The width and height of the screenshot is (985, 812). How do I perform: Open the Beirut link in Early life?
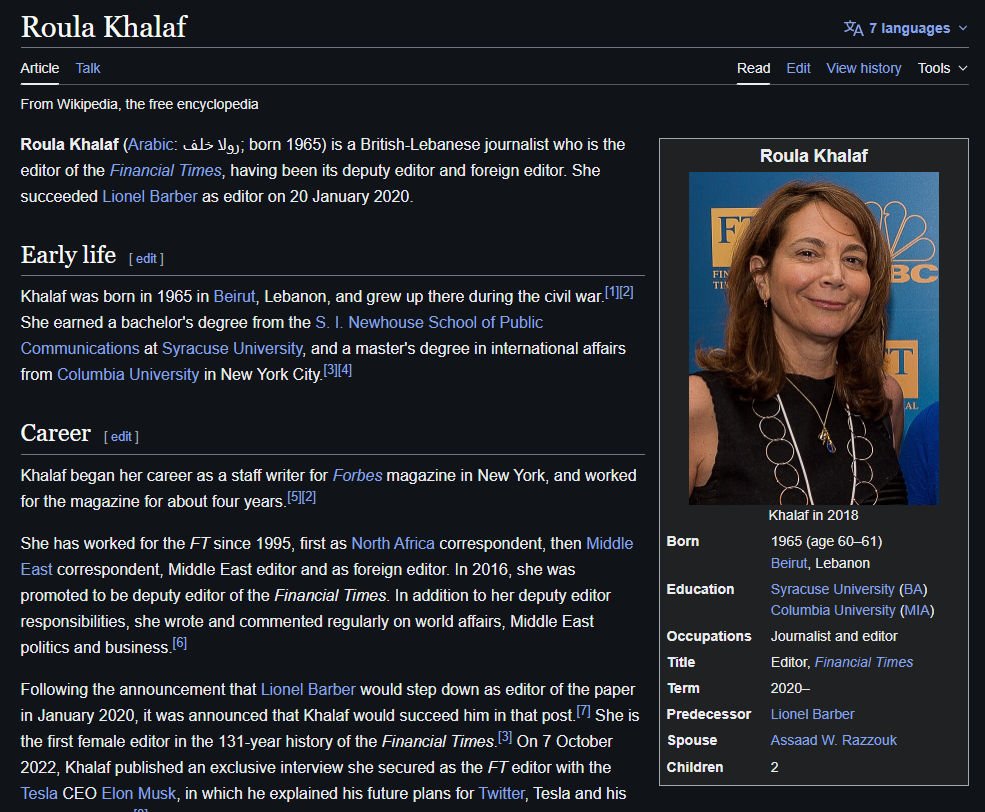[234, 296]
